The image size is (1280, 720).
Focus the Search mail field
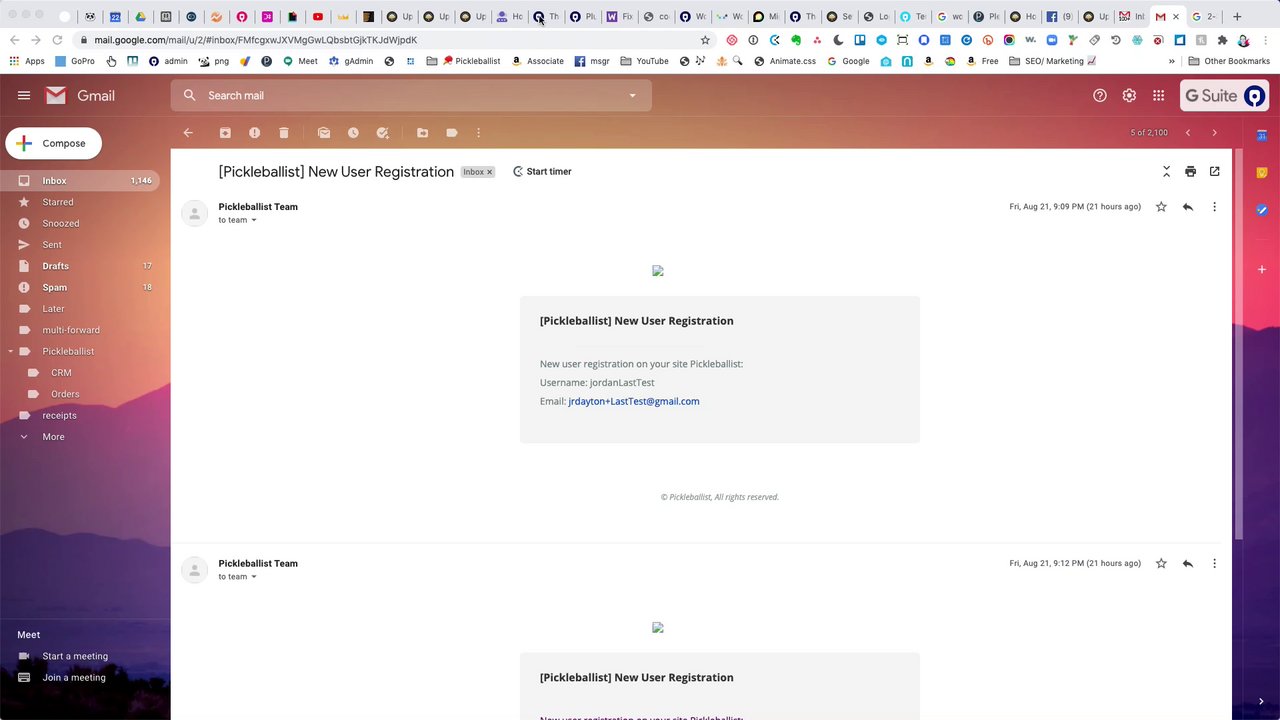[410, 96]
